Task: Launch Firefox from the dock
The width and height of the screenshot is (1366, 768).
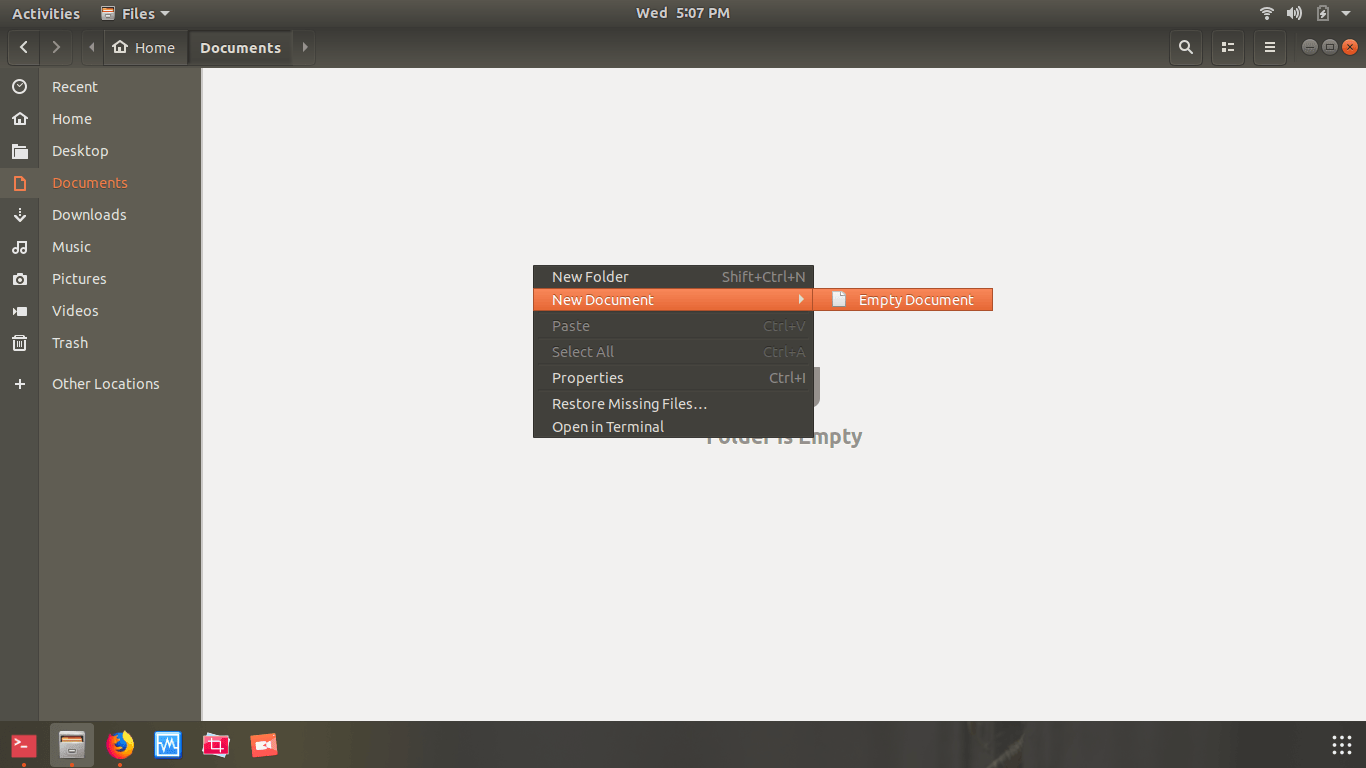Action: (120, 745)
